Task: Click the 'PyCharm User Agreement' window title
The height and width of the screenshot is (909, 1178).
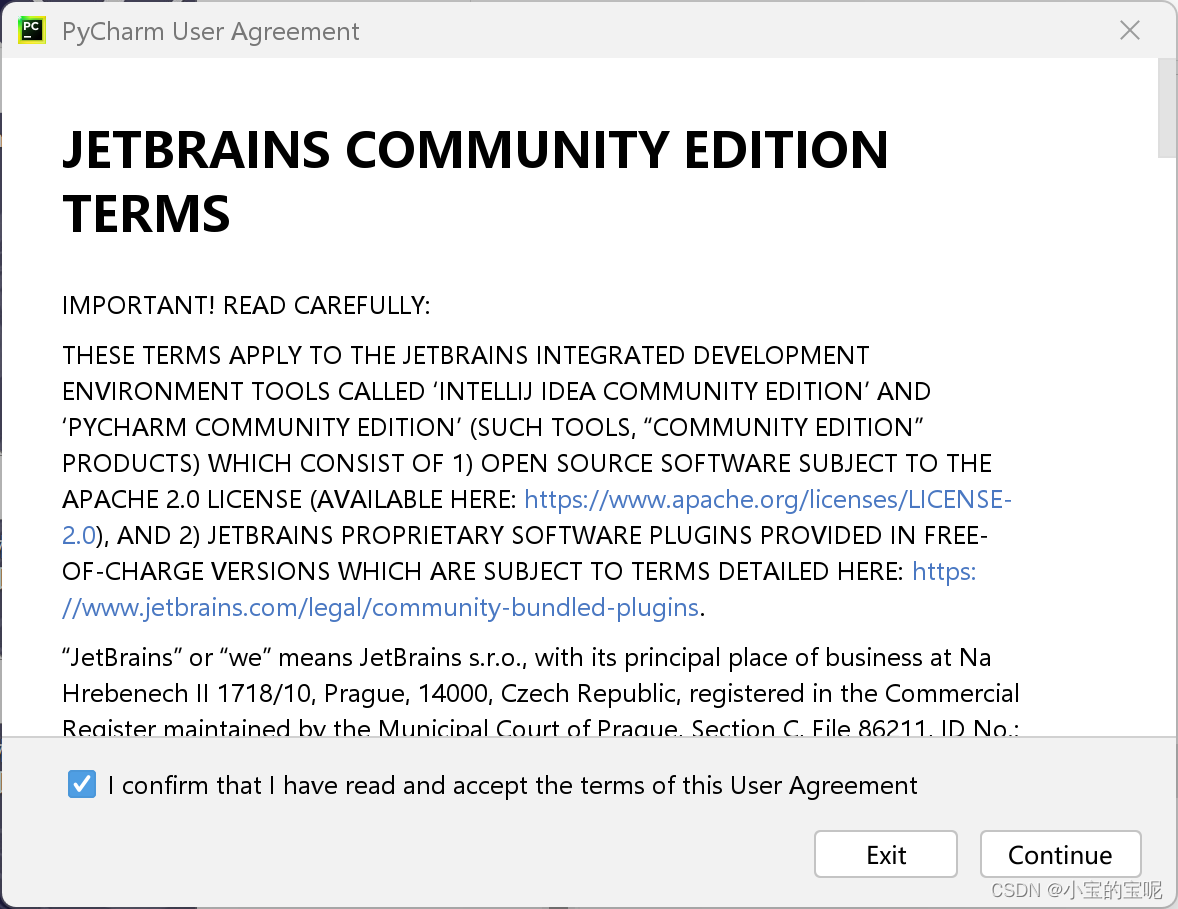Action: click(210, 32)
